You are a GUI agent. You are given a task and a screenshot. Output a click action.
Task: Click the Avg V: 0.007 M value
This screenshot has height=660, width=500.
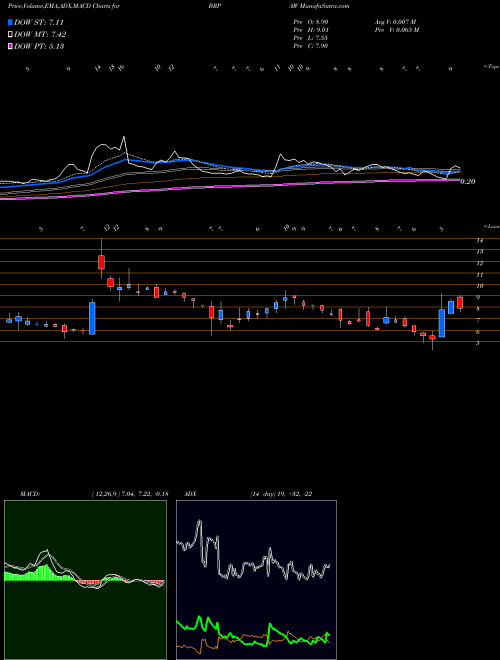tap(394, 21)
